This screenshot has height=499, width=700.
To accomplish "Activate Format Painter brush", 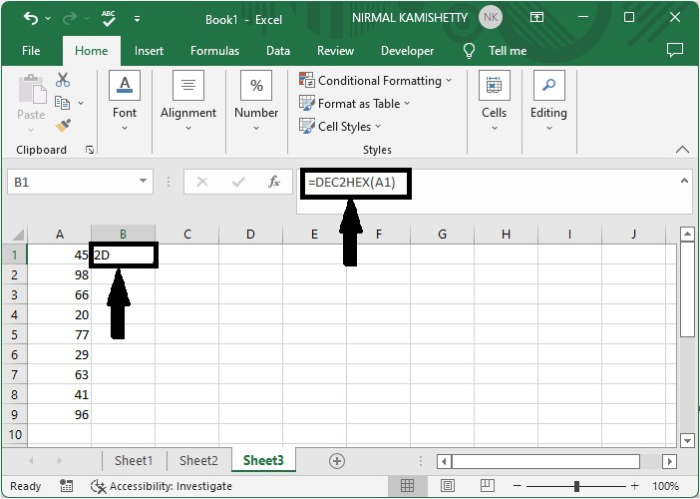I will (x=63, y=126).
